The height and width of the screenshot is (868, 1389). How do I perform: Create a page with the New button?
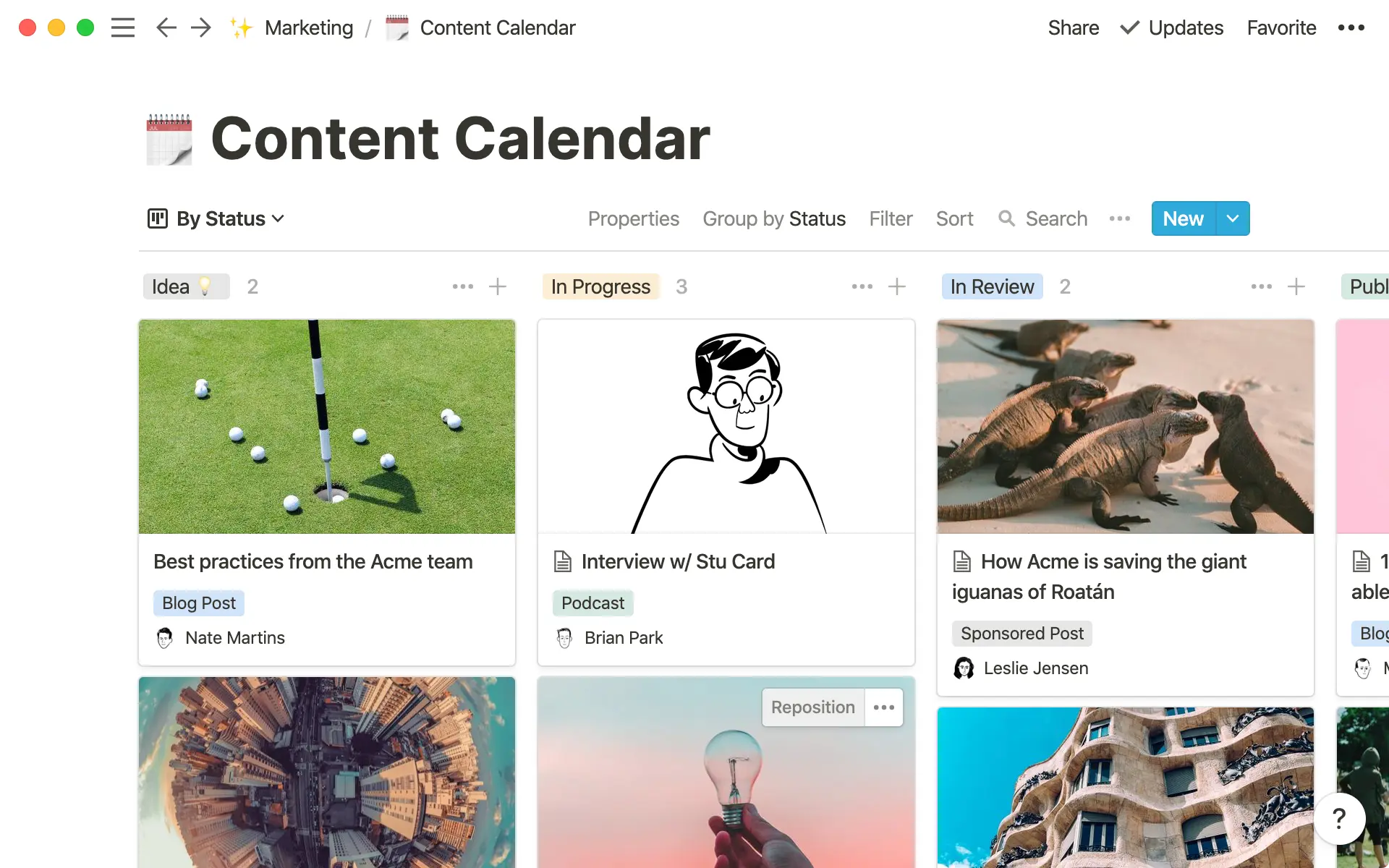(1182, 218)
